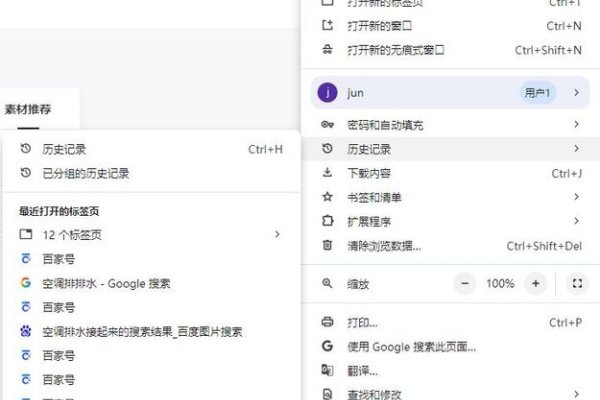
Task: Click the history clock icon in main menu
Action: point(327,149)
